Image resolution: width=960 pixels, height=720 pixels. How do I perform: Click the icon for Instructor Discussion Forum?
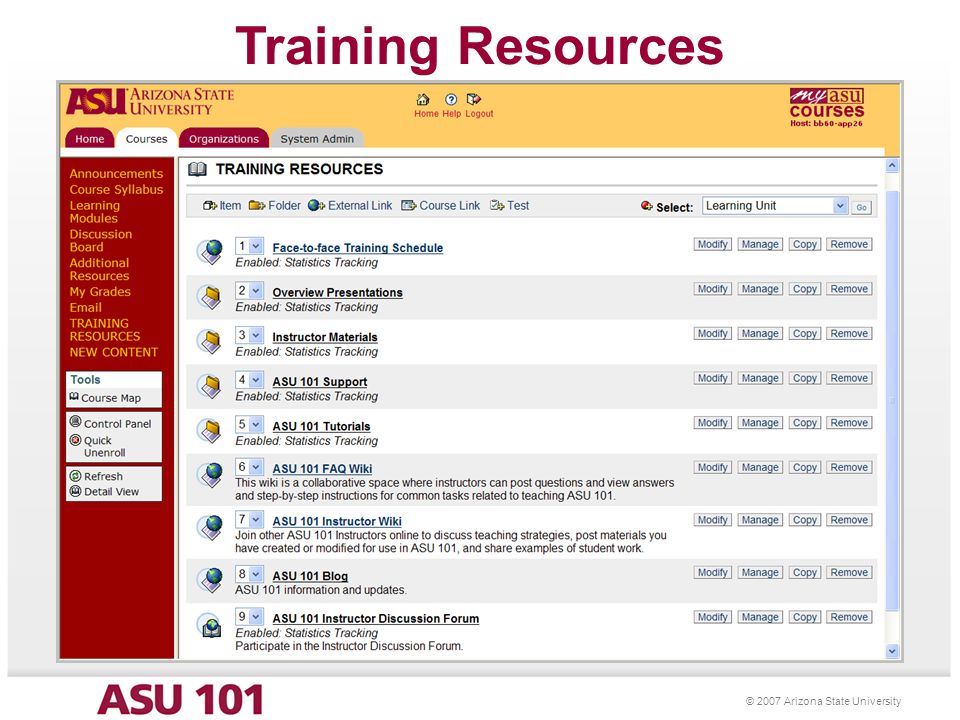[x=211, y=626]
